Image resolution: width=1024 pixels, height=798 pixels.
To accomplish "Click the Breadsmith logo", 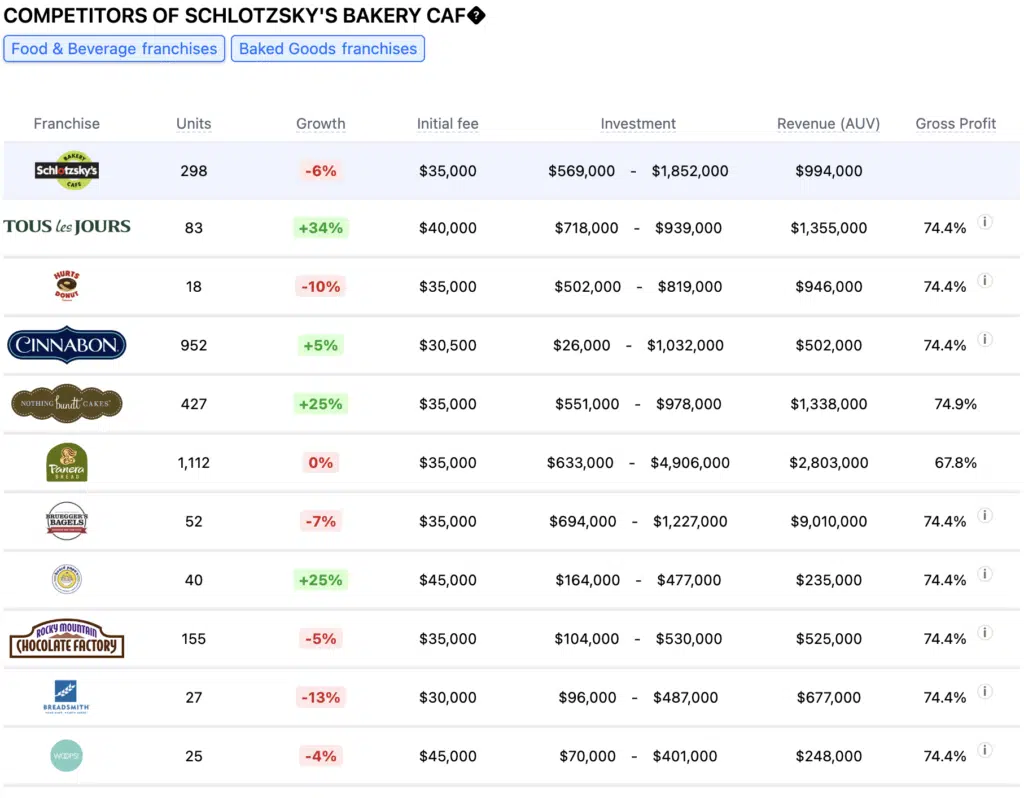I will 67,697.
